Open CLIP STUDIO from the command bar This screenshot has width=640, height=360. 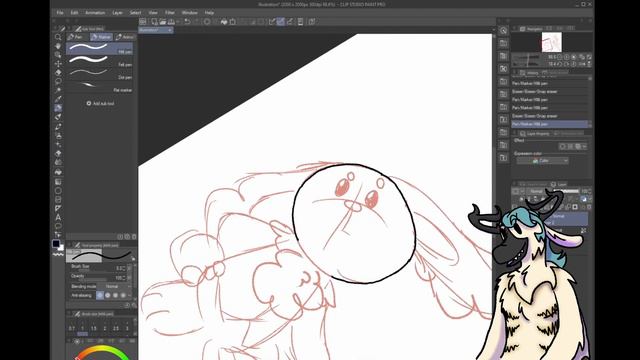pos(143,22)
